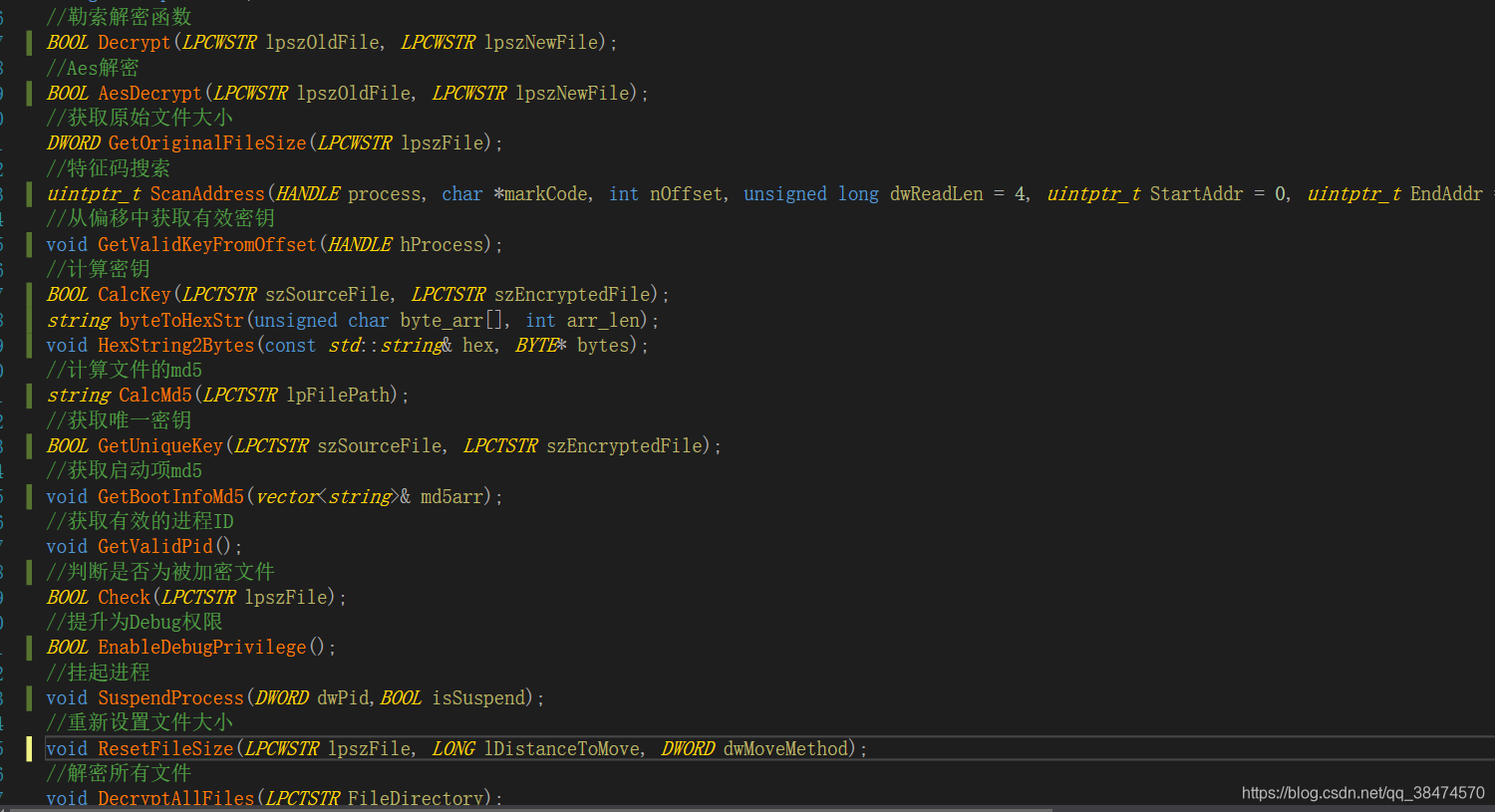Click the GetOriginalFileSize function name
This screenshot has width=1495, height=812.
[207, 143]
